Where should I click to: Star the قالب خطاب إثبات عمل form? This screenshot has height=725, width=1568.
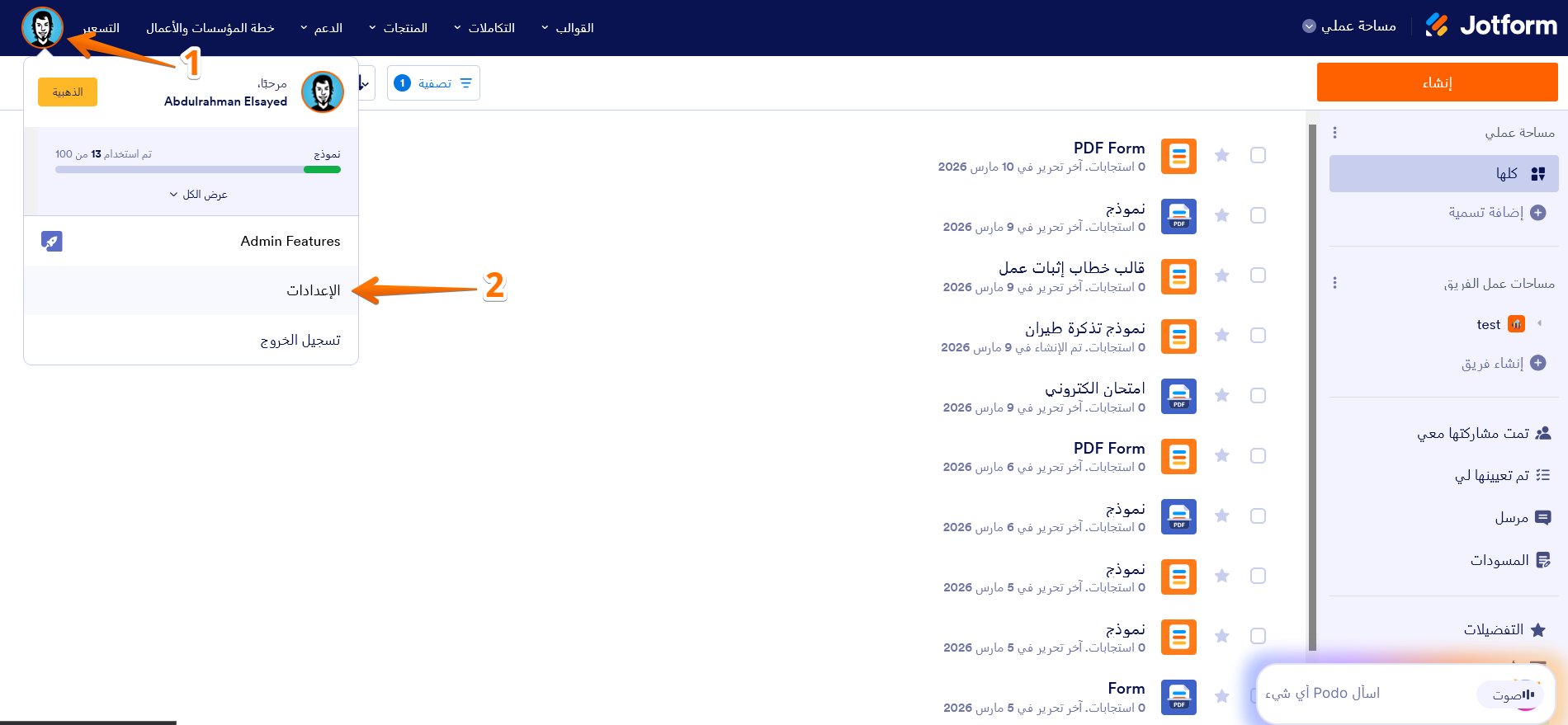pyautogui.click(x=1222, y=275)
